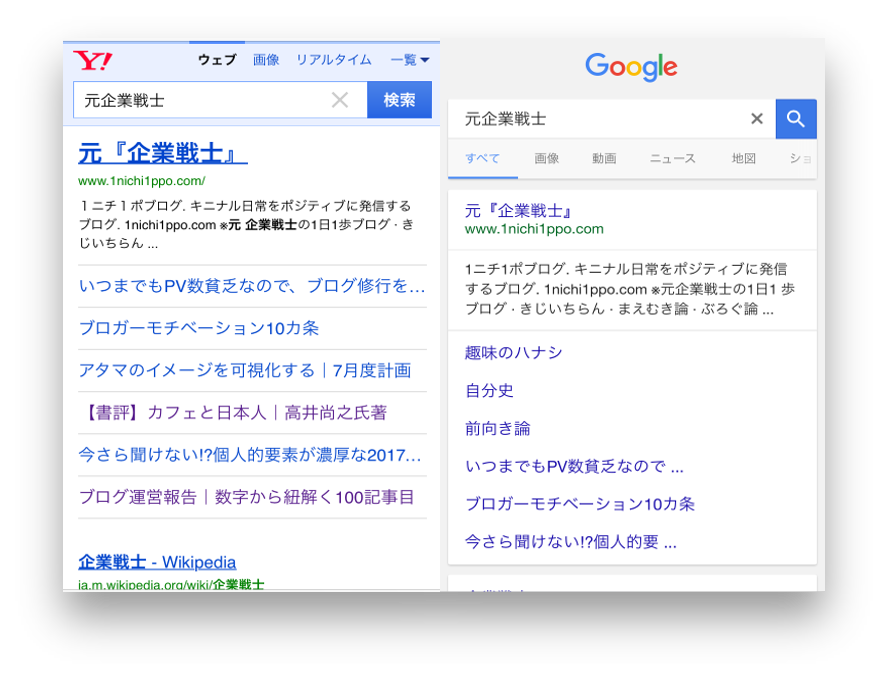The image size is (888, 680).
Task: Clear the Google search field with X
Action: 757,119
